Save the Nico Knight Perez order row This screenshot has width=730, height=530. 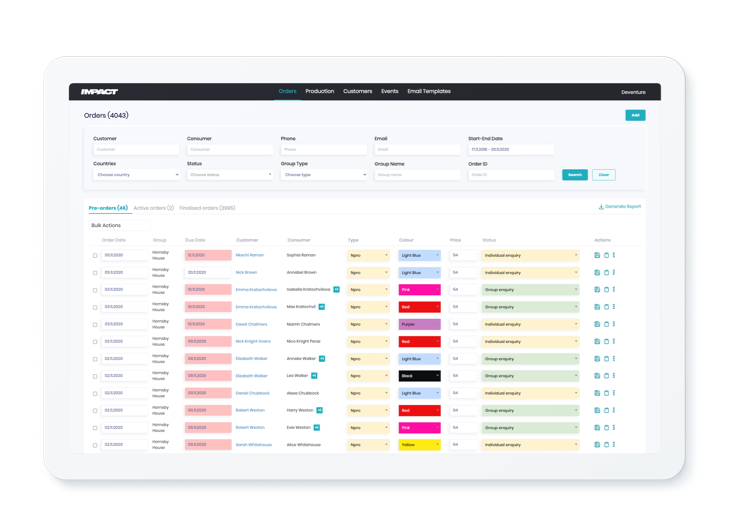pos(597,341)
